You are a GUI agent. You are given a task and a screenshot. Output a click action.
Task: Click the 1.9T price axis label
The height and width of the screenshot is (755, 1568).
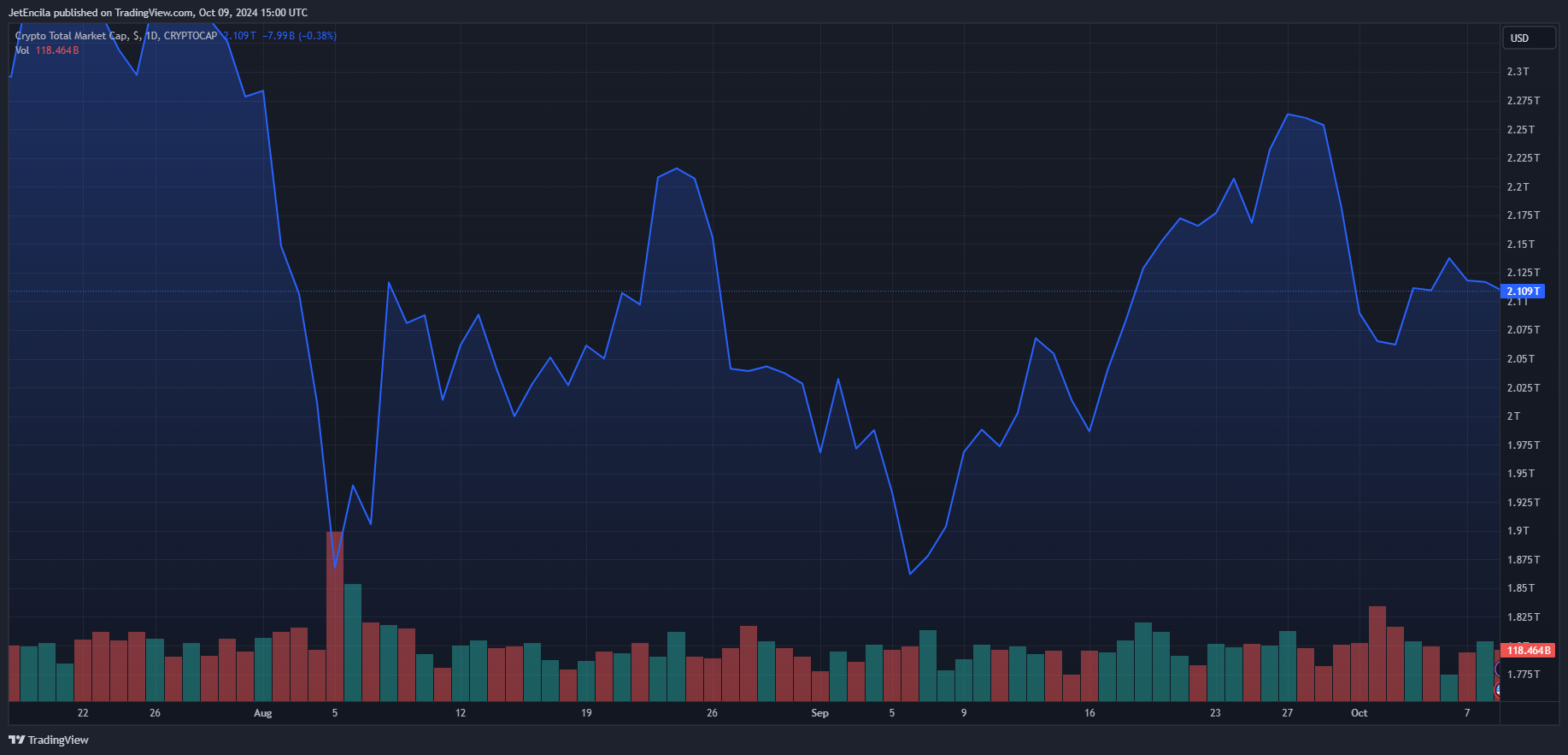1518,531
